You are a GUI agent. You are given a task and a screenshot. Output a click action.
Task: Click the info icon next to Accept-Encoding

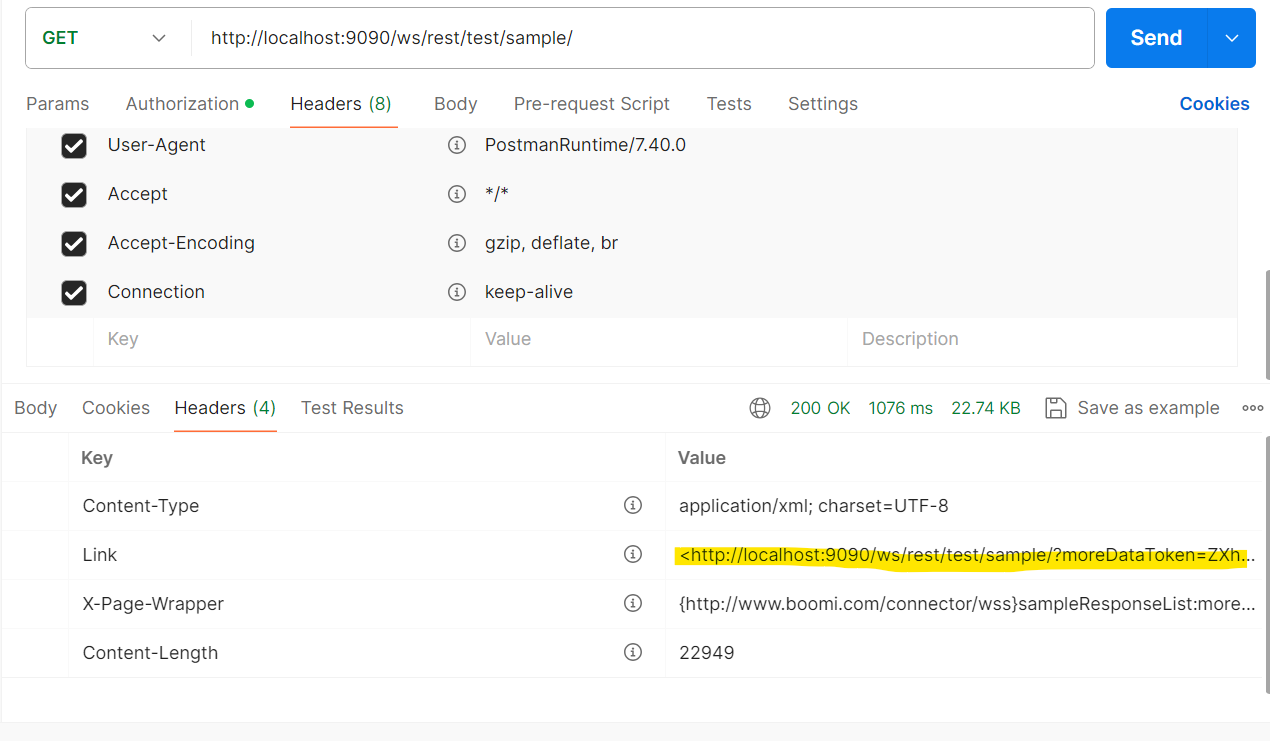click(457, 243)
